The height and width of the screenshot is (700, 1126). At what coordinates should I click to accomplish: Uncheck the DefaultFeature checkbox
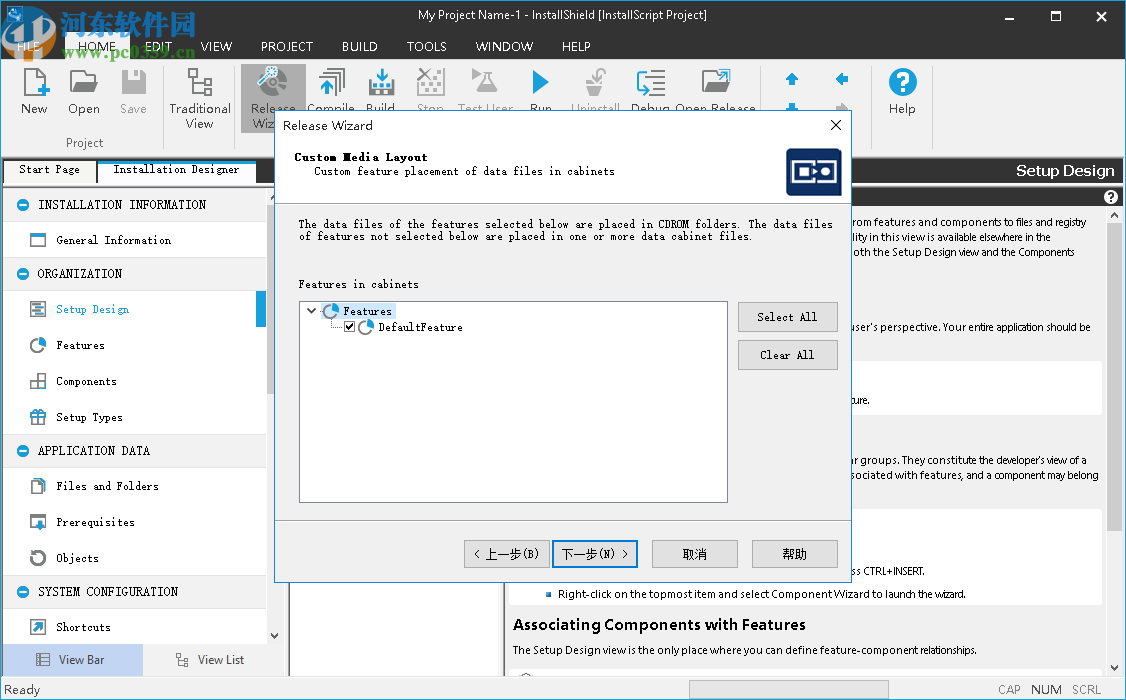349,326
